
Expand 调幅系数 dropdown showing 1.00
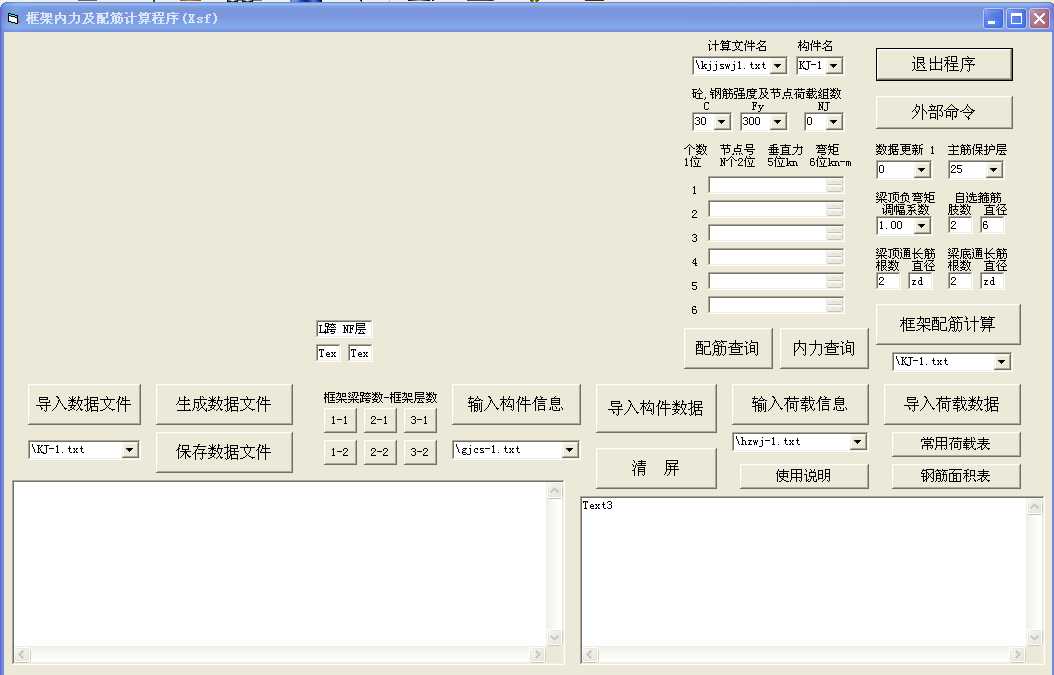(x=922, y=226)
